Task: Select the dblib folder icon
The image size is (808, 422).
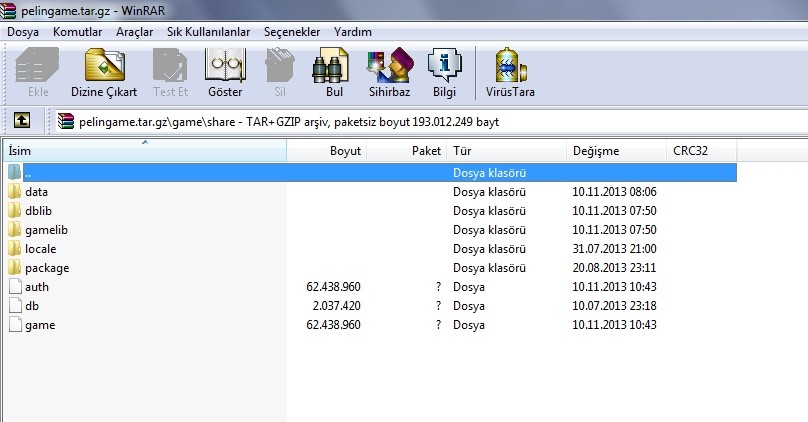Action: [x=14, y=211]
